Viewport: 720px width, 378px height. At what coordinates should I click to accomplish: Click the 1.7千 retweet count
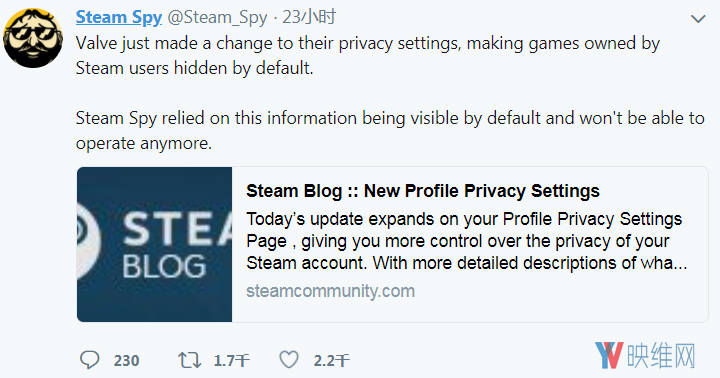coord(231,361)
